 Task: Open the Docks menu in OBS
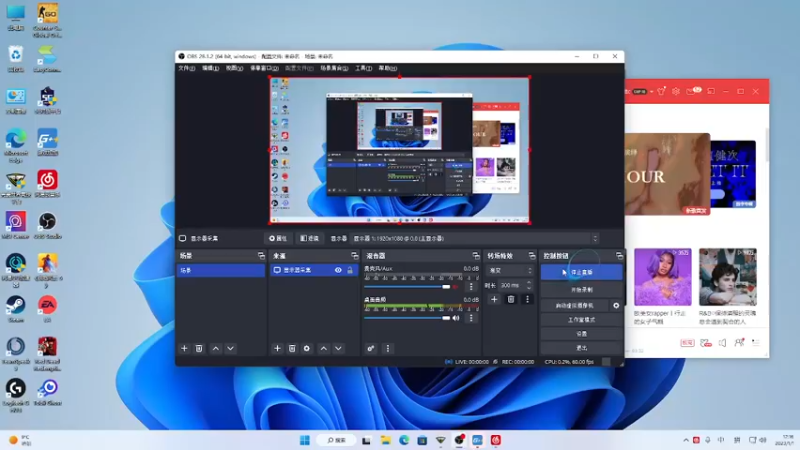264,68
